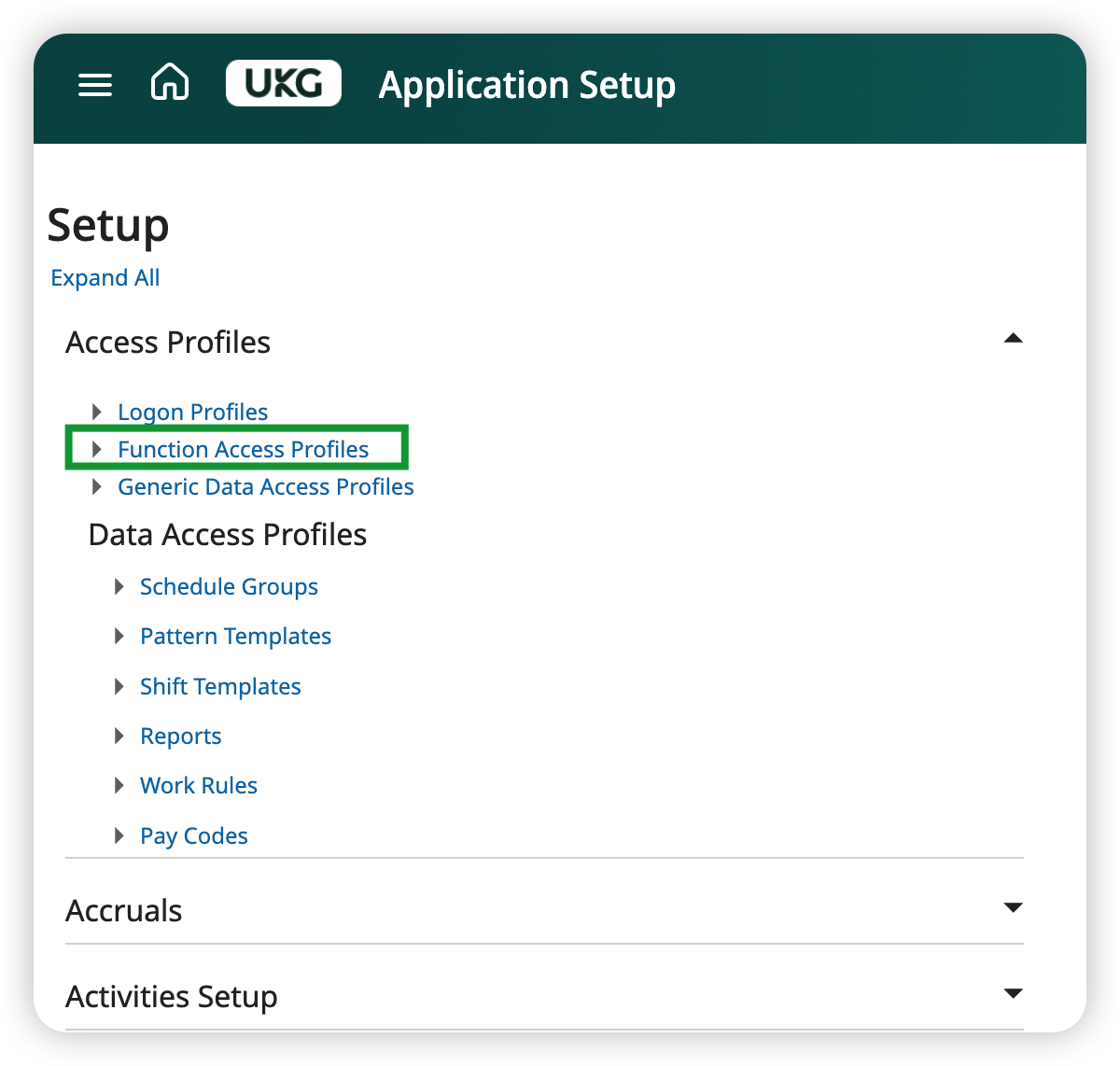Open the Pay Codes link
Image resolution: width=1120 pixels, height=1066 pixels.
193,835
